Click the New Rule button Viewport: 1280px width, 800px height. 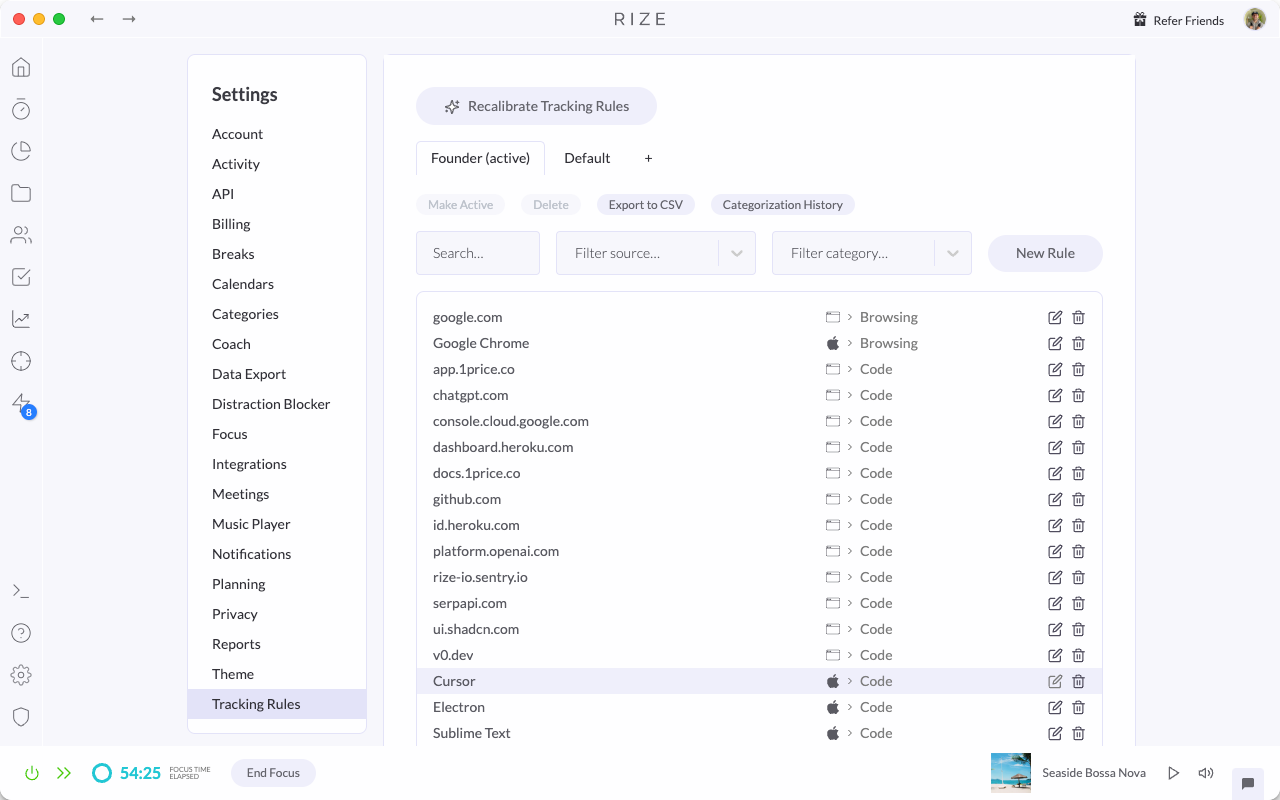tap(1045, 253)
